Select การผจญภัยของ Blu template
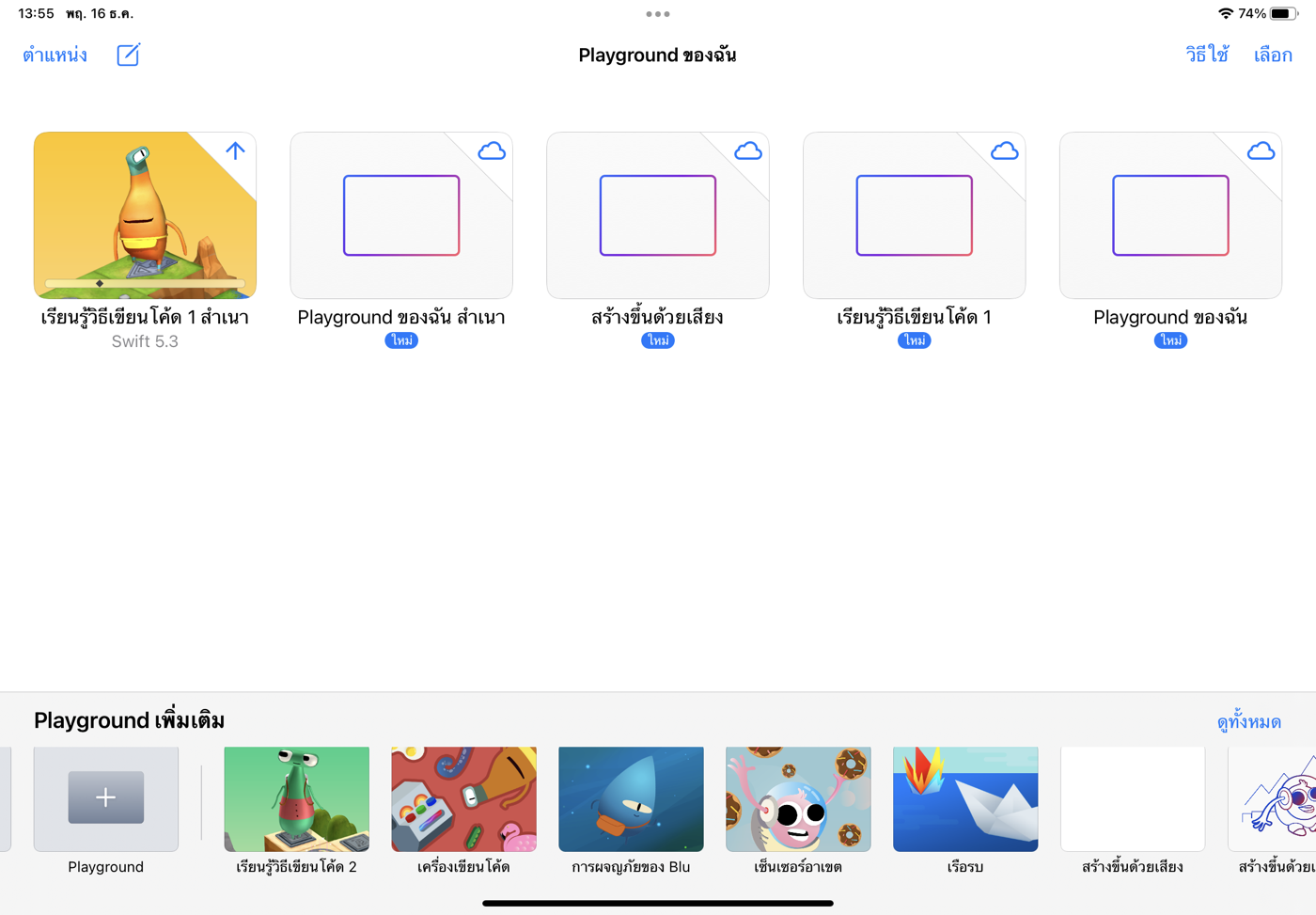This screenshot has height=915, width=1316. tap(631, 798)
